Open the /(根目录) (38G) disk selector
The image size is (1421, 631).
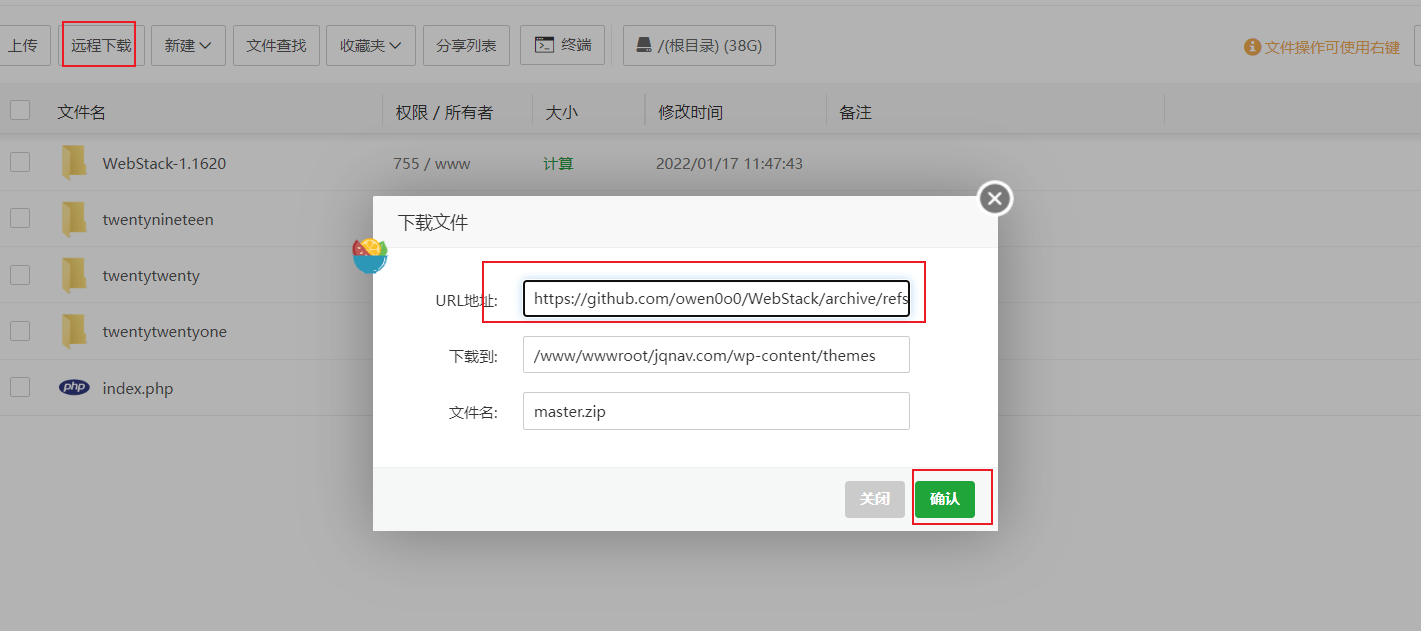699,44
